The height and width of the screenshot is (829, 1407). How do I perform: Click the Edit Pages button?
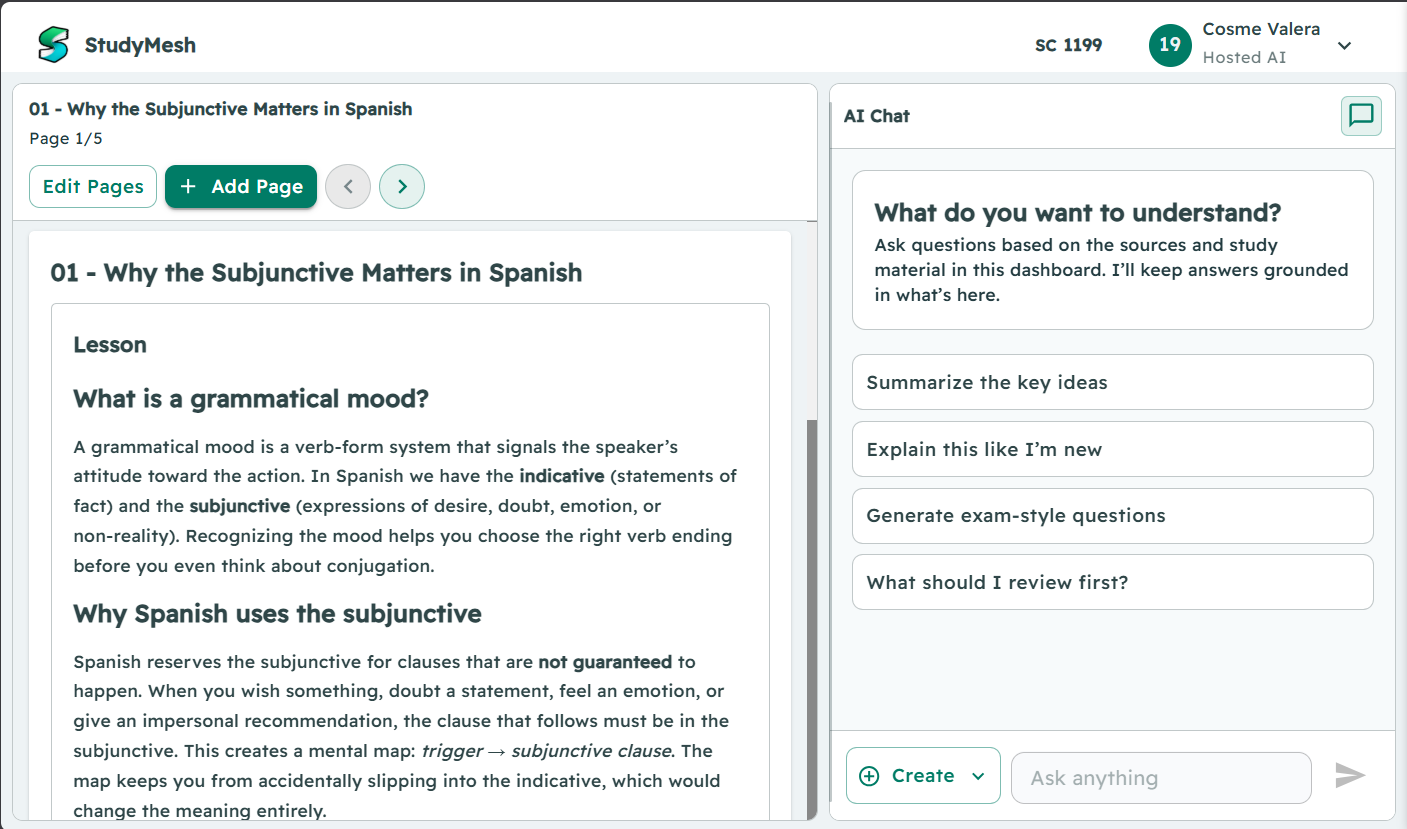93,186
